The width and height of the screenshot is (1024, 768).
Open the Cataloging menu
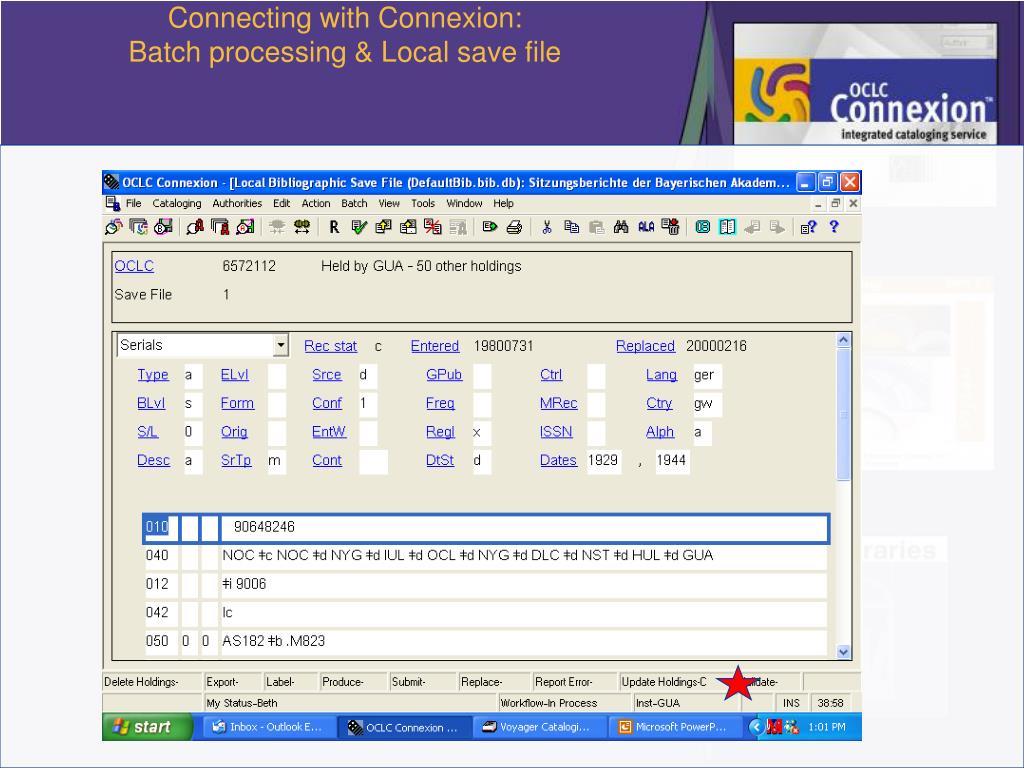tap(177, 203)
